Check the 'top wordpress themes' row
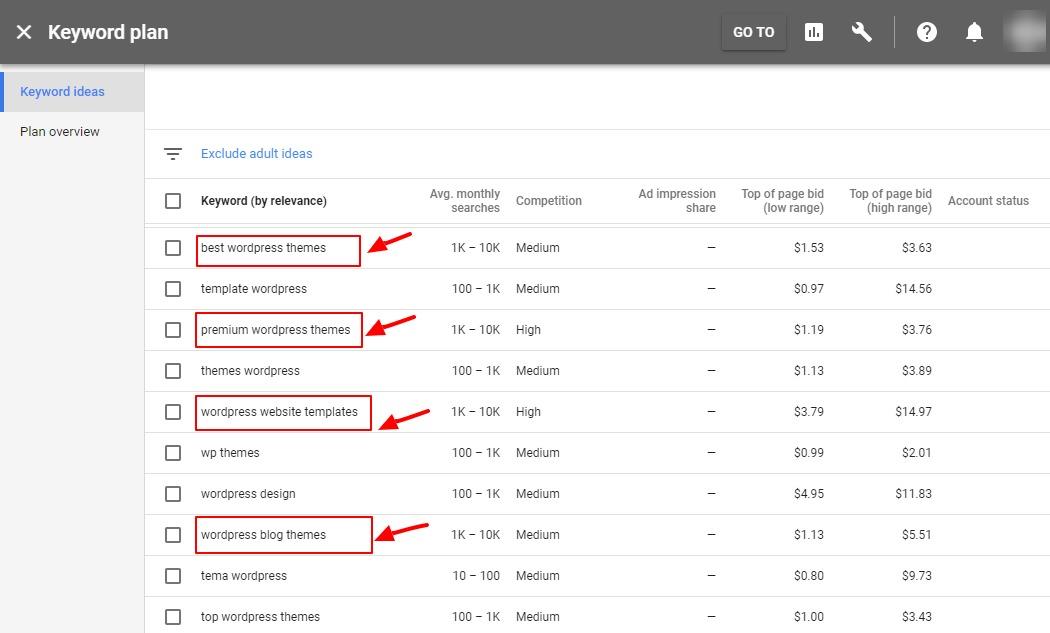The image size is (1050, 633). tap(173, 617)
